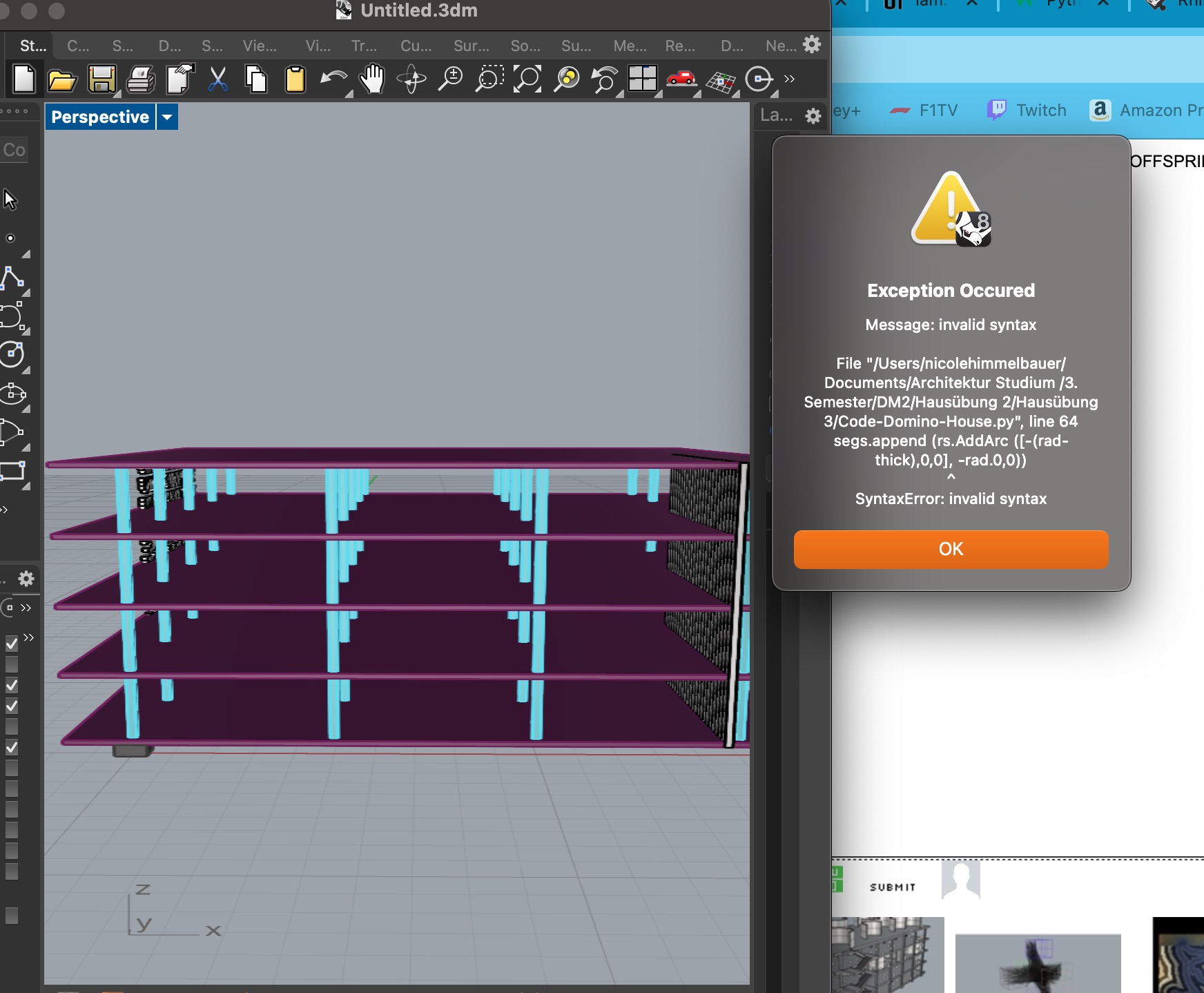
Task: Toggle the first layer visibility checkbox
Action: pyautogui.click(x=11, y=643)
